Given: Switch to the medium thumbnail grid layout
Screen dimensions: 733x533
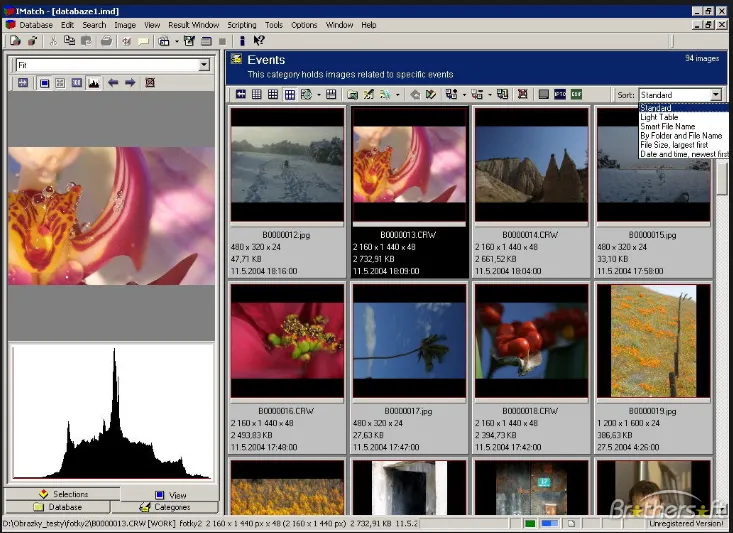Looking at the screenshot, I should coord(273,94).
